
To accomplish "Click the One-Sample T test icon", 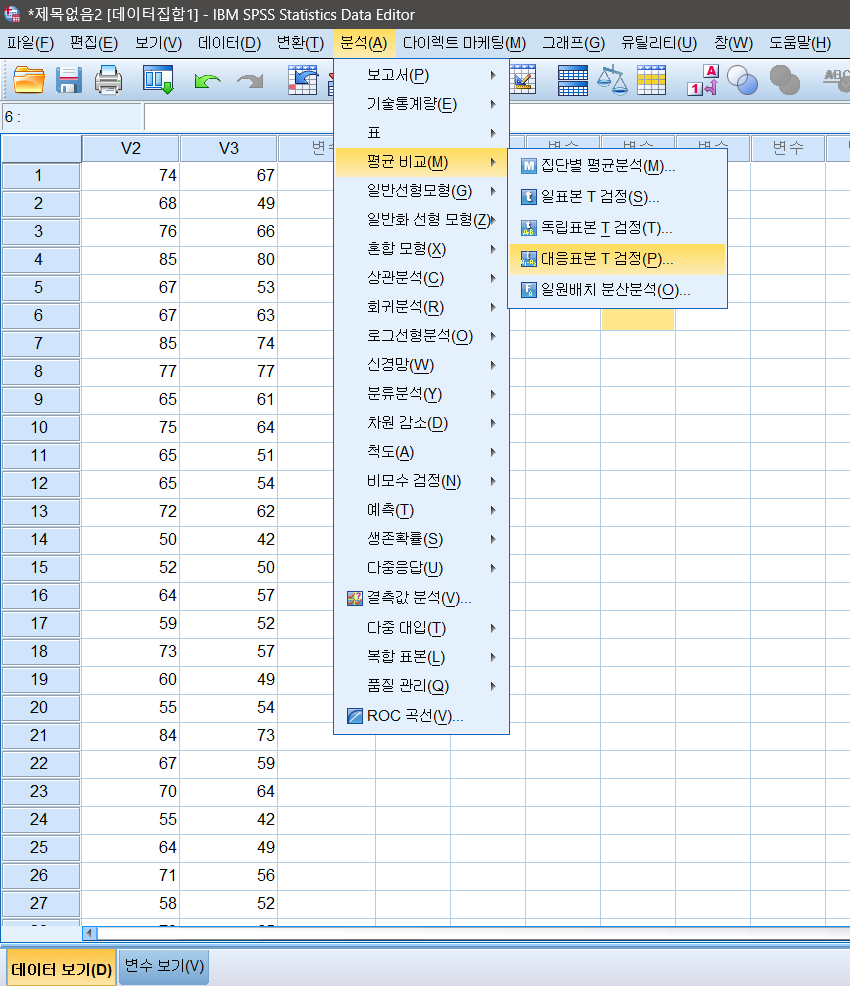I will tap(529, 197).
